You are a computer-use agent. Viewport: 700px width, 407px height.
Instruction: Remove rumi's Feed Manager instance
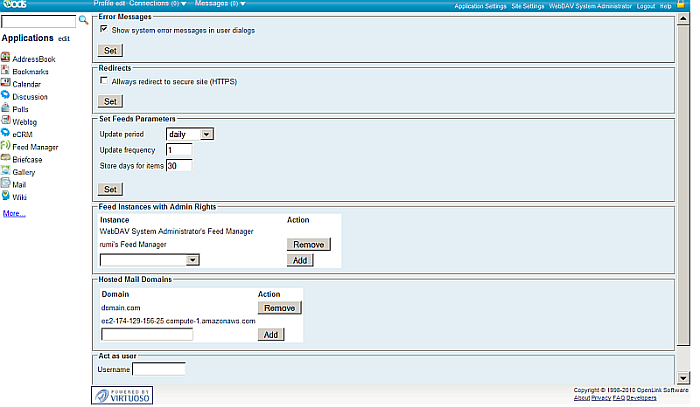pyautogui.click(x=308, y=244)
